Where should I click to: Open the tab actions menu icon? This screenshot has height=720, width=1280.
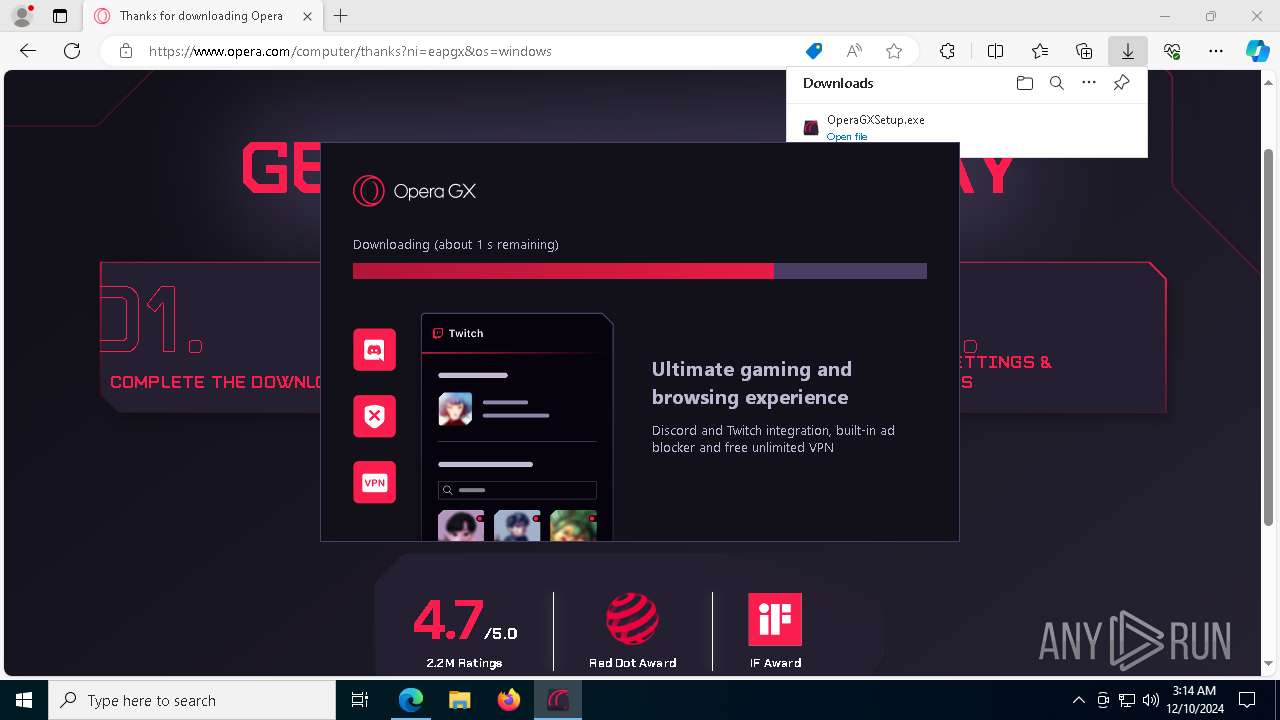tap(60, 16)
